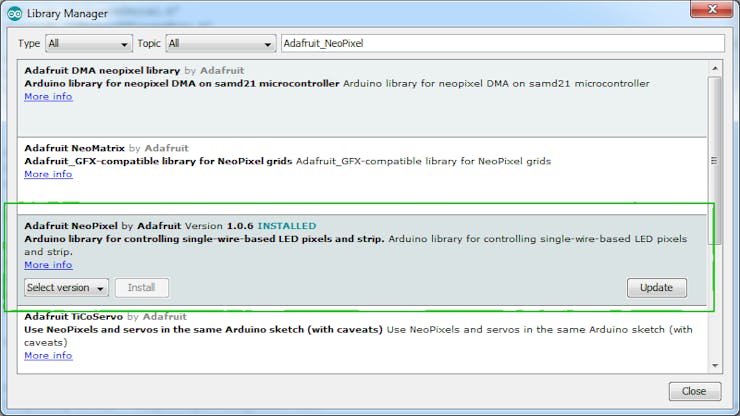
Task: Click the vertical scrollbar thumb
Action: coord(715,161)
